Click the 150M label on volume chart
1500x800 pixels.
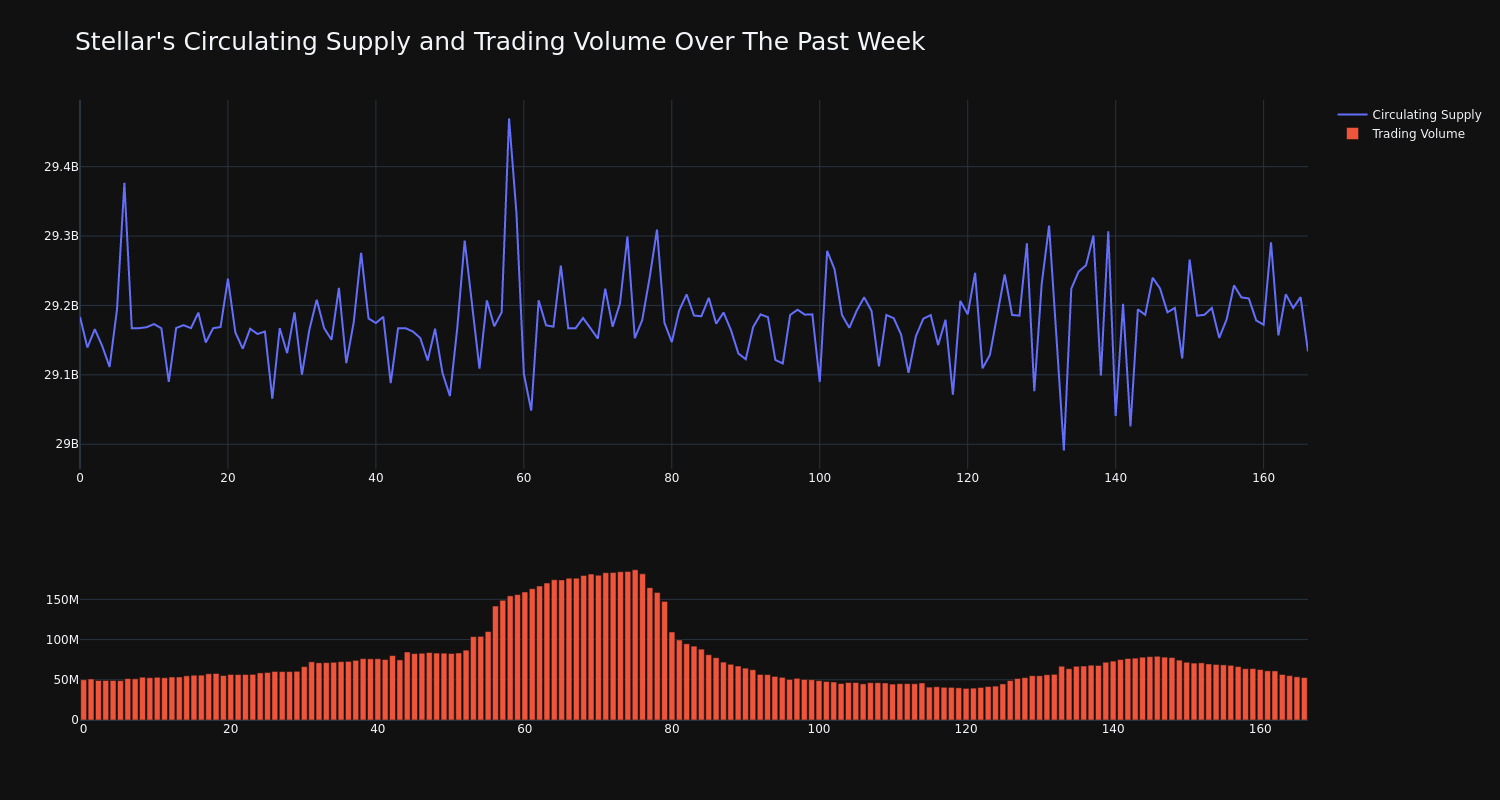tap(62, 600)
